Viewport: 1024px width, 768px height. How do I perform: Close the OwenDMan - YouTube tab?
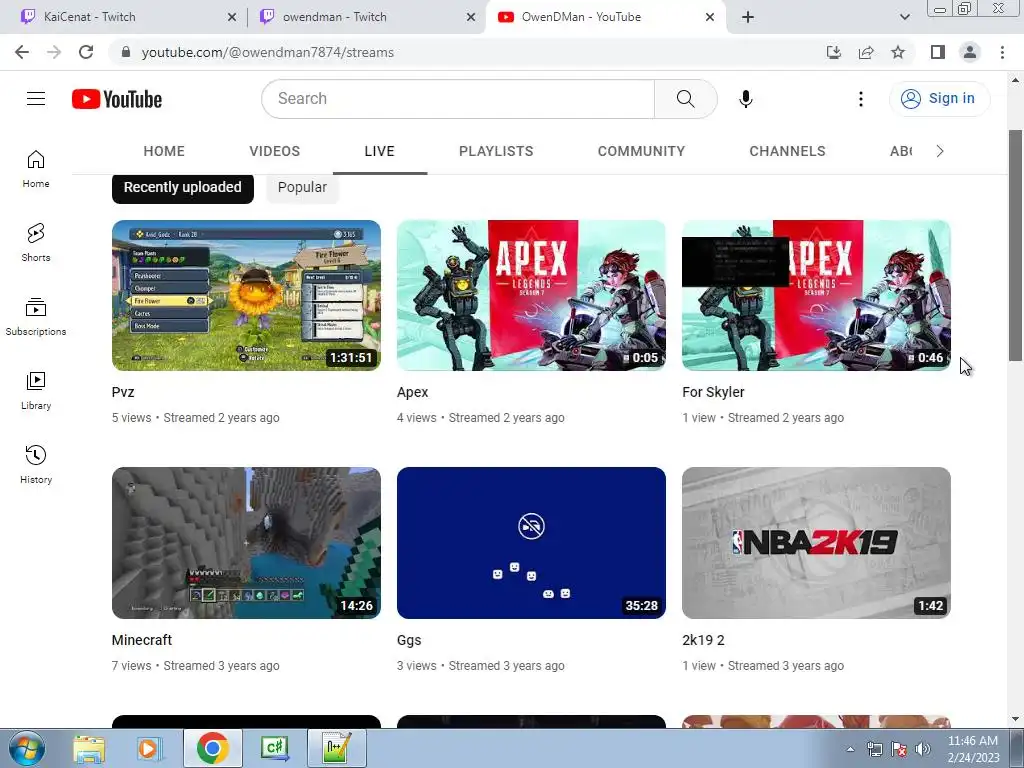coord(710,18)
